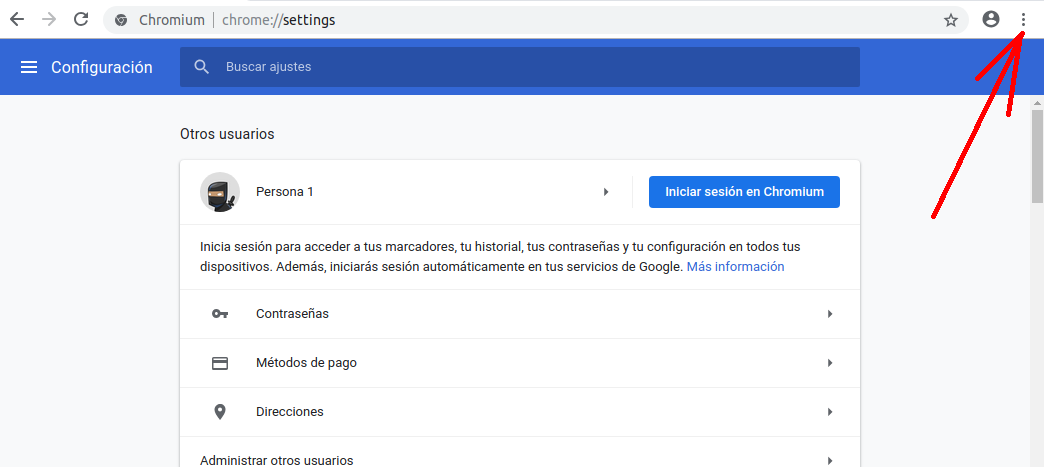
Task: Open Administrar otros usuarios
Action: tap(520, 460)
